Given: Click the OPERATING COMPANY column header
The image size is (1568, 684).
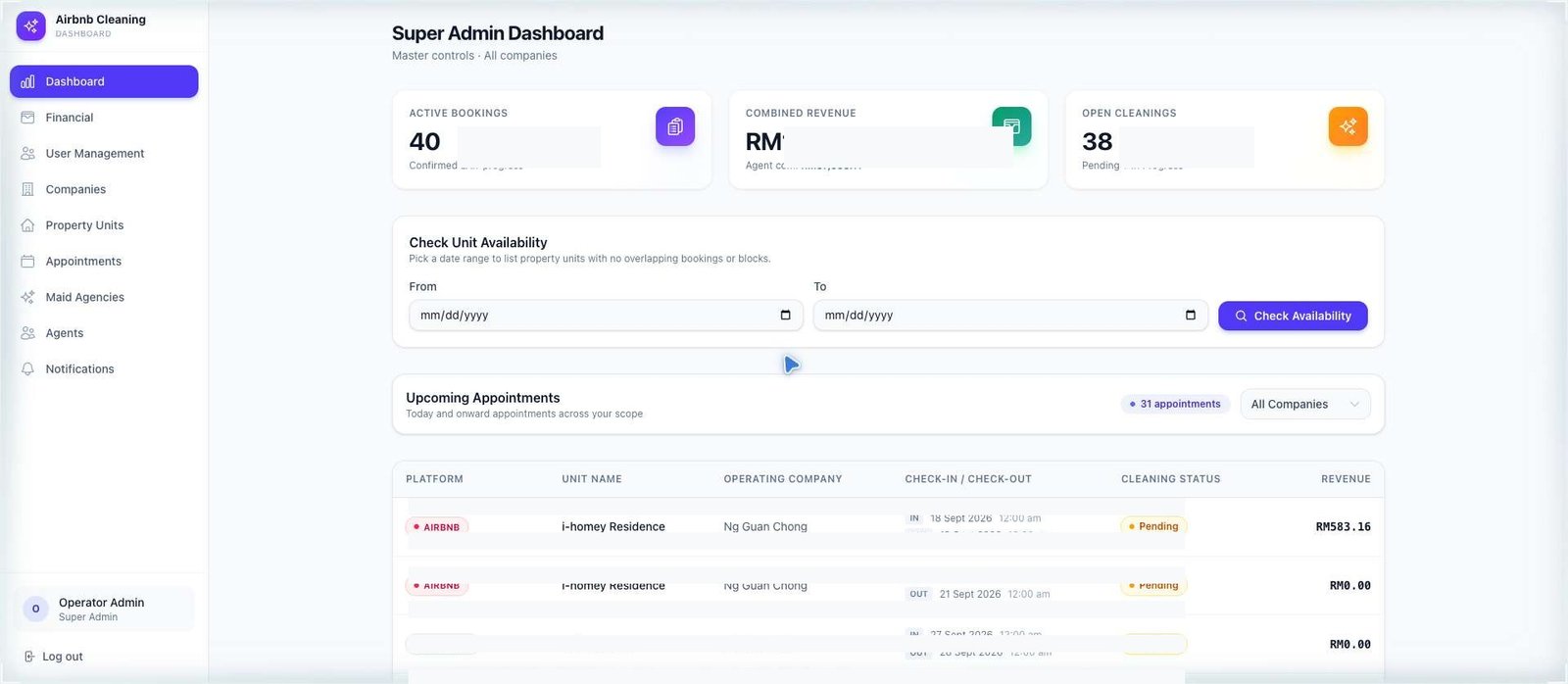Looking at the screenshot, I should click(783, 479).
